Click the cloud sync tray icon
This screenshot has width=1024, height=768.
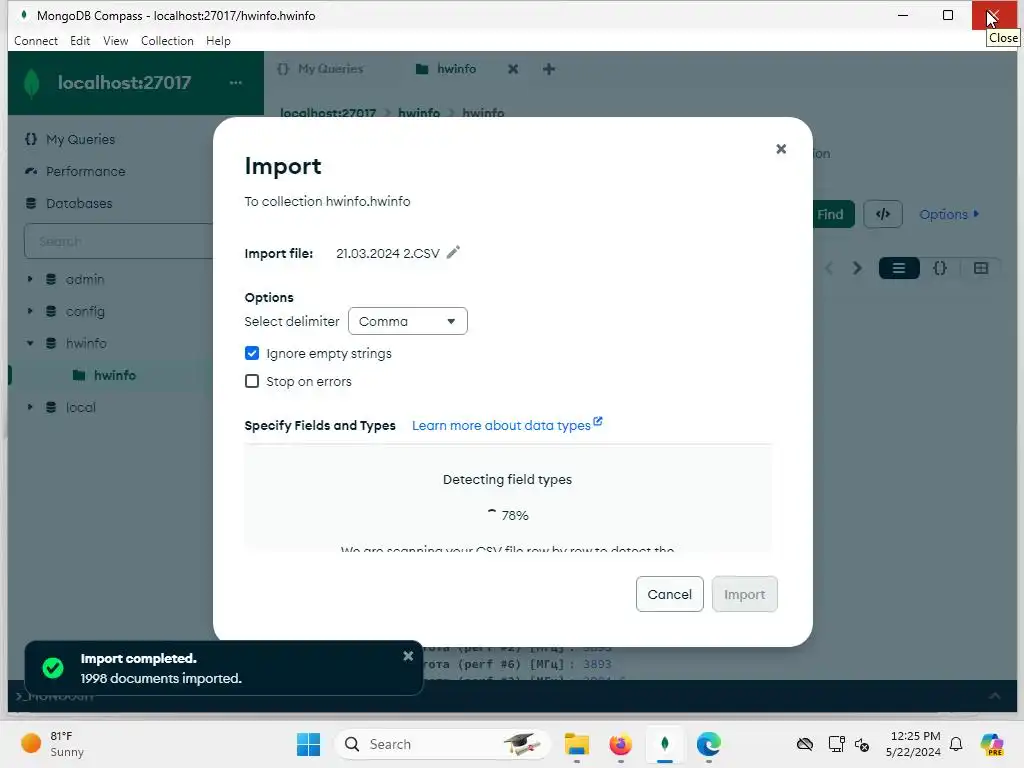tap(805, 744)
